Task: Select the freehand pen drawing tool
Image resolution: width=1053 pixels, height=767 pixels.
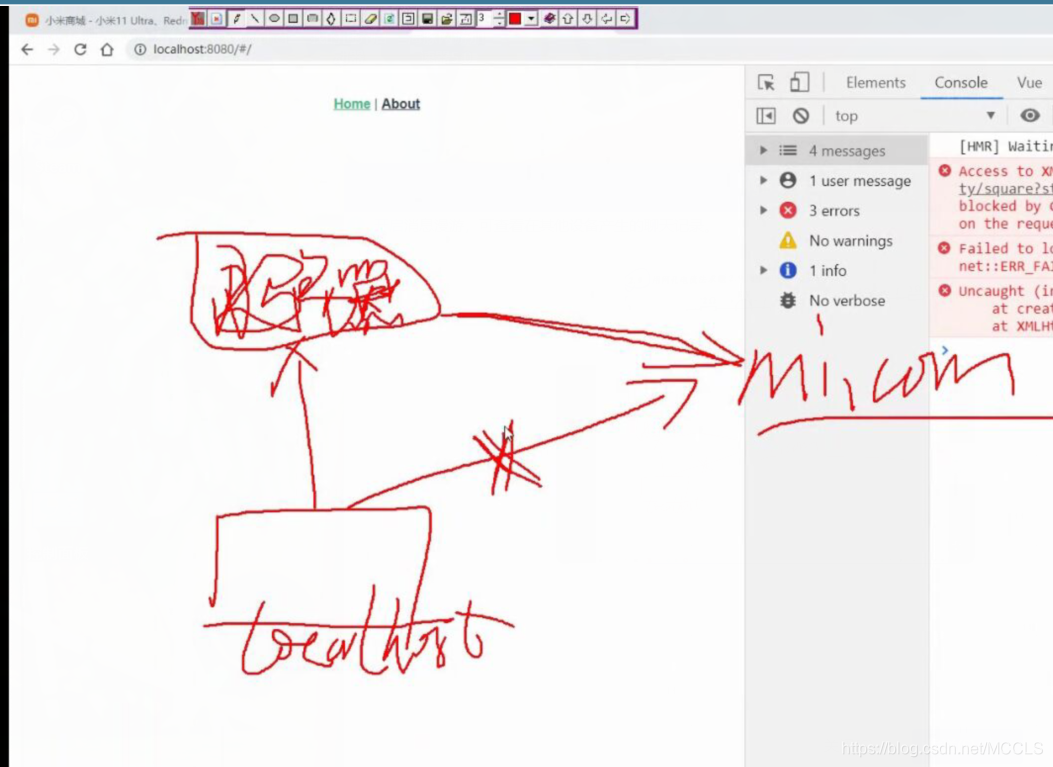Action: click(x=236, y=19)
